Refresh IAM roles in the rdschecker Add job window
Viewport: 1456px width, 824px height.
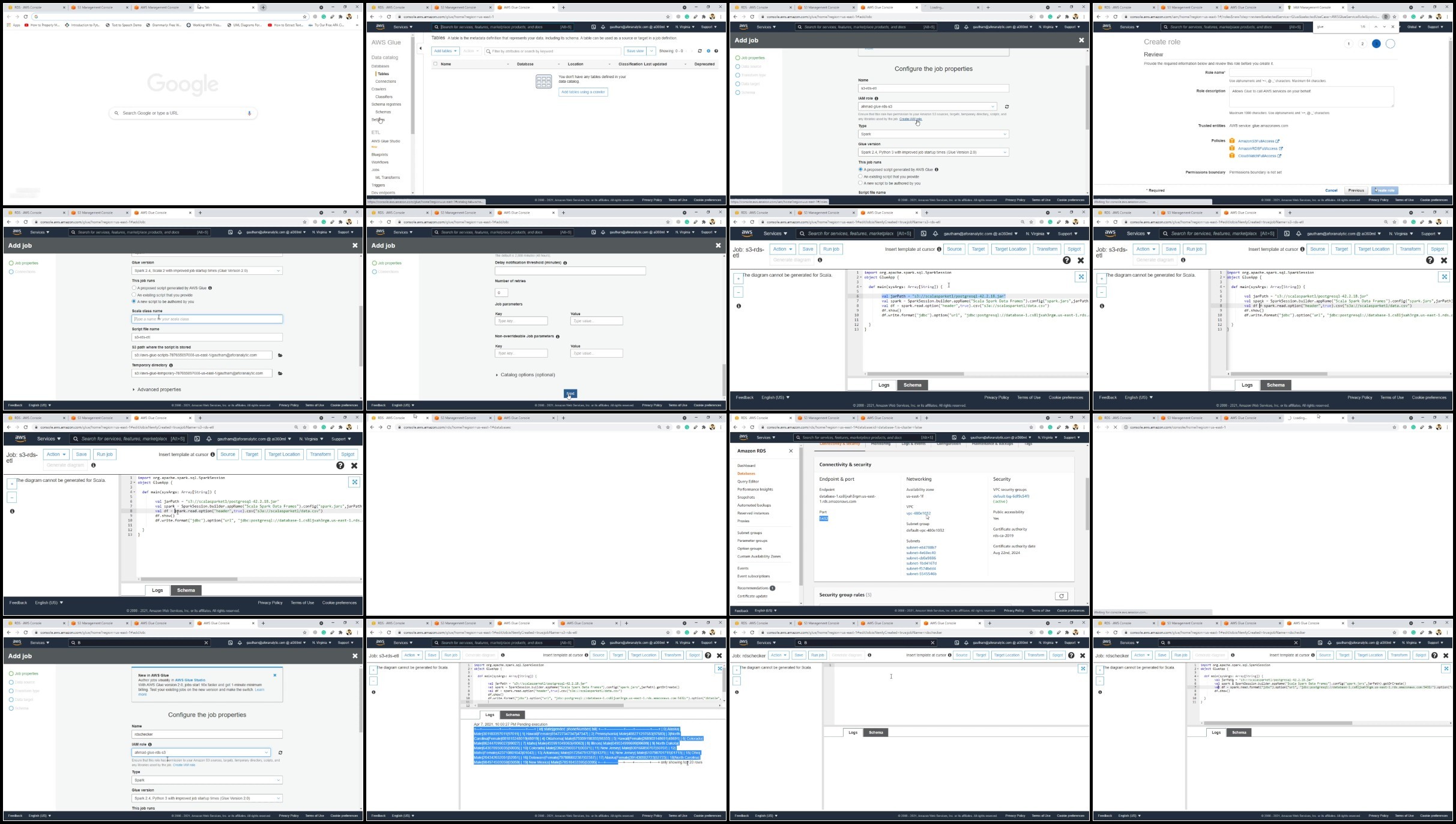point(280,753)
